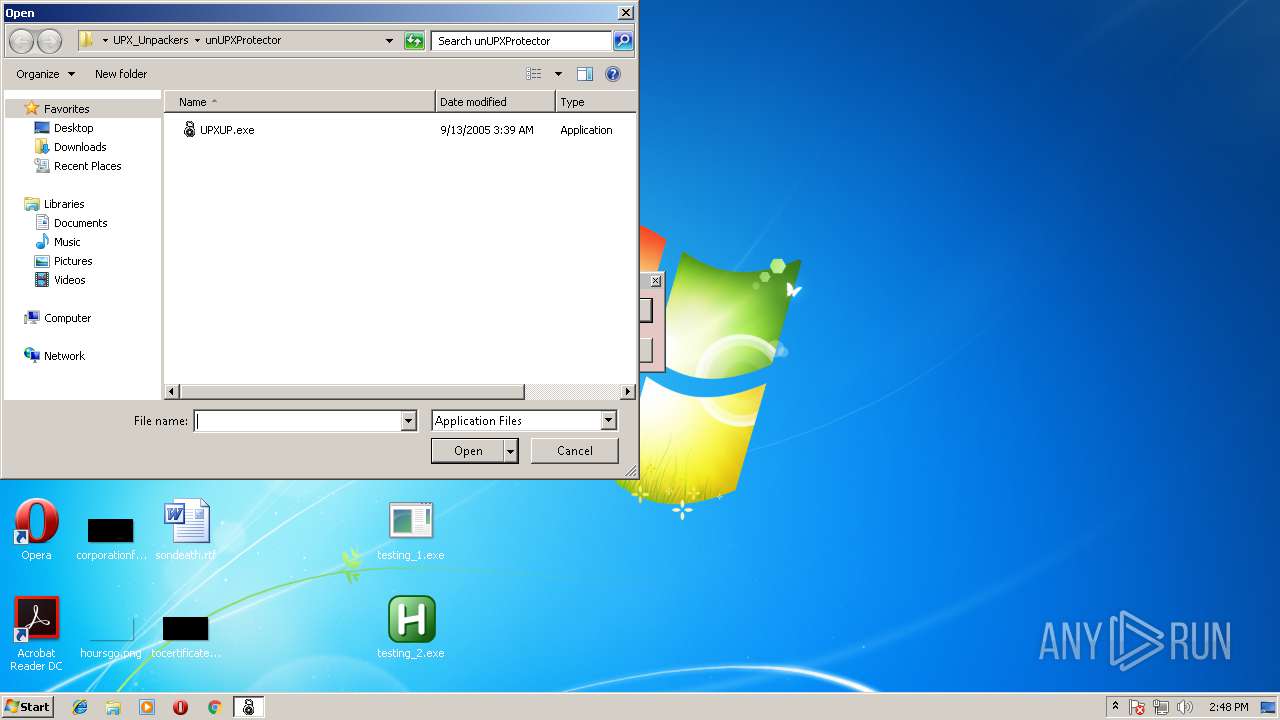Open the Opera taskbar icon
The height and width of the screenshot is (720, 1280).
click(180, 707)
